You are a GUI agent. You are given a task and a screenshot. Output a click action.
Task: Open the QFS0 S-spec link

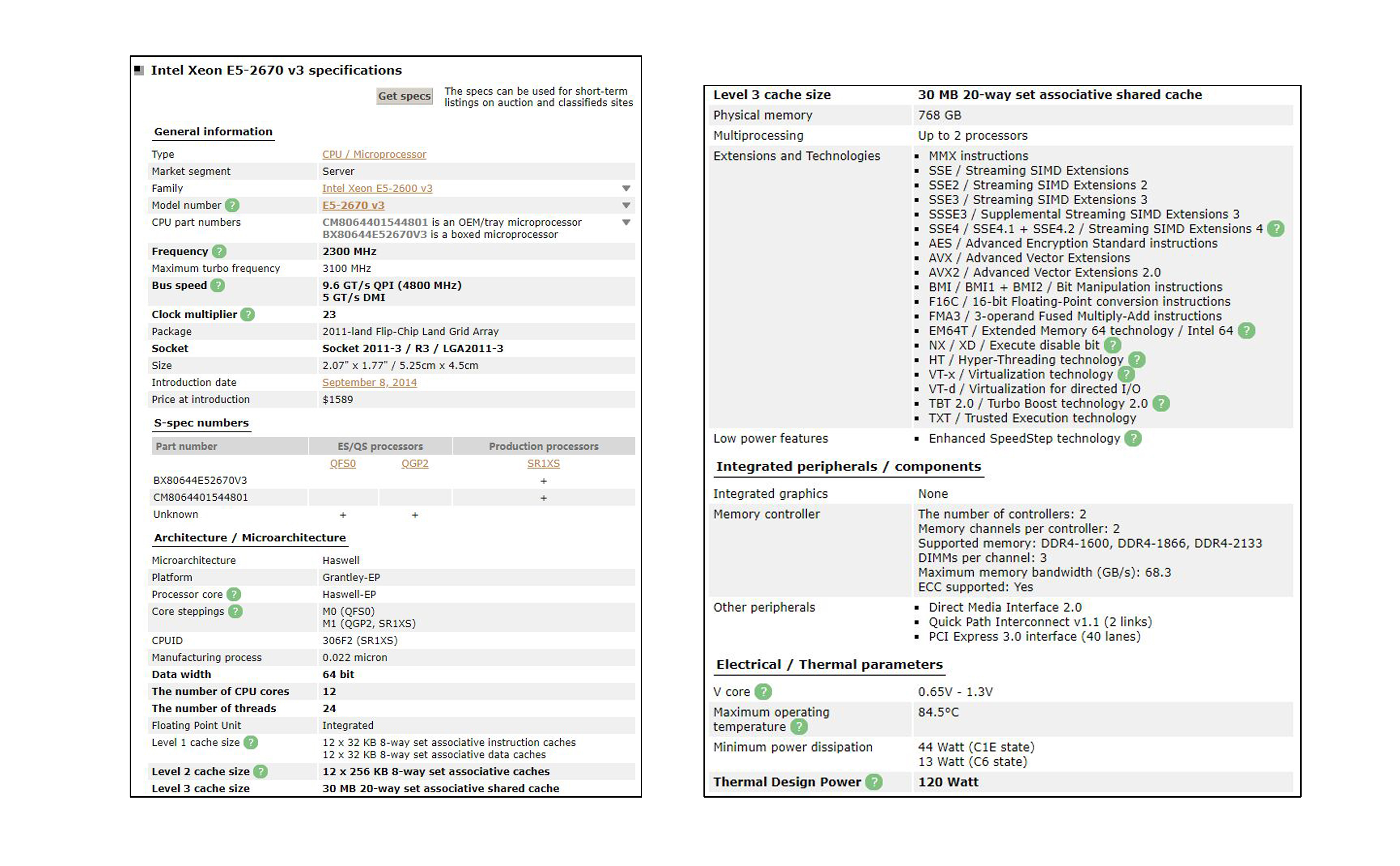pos(342,463)
